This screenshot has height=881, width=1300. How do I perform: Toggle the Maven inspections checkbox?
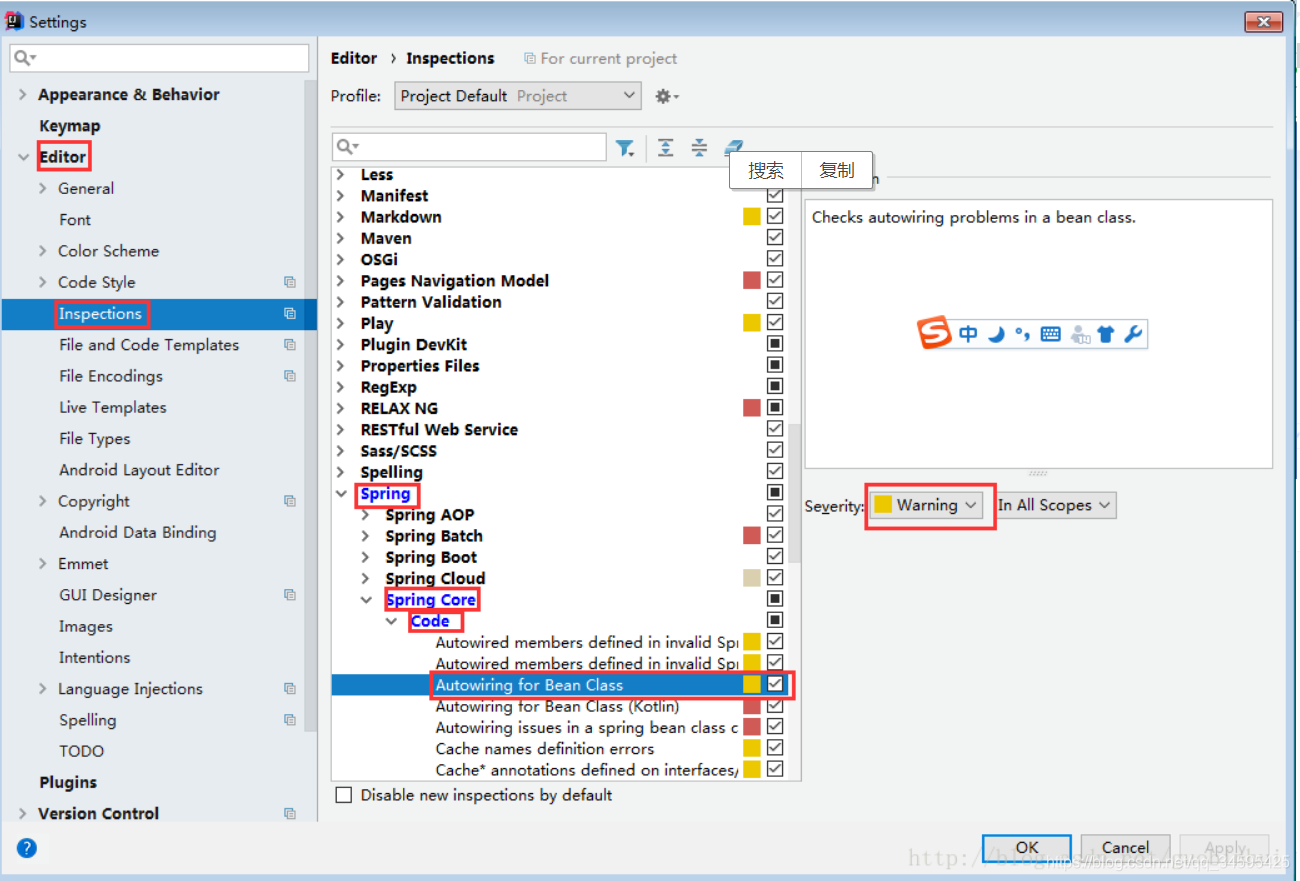[x=775, y=237]
